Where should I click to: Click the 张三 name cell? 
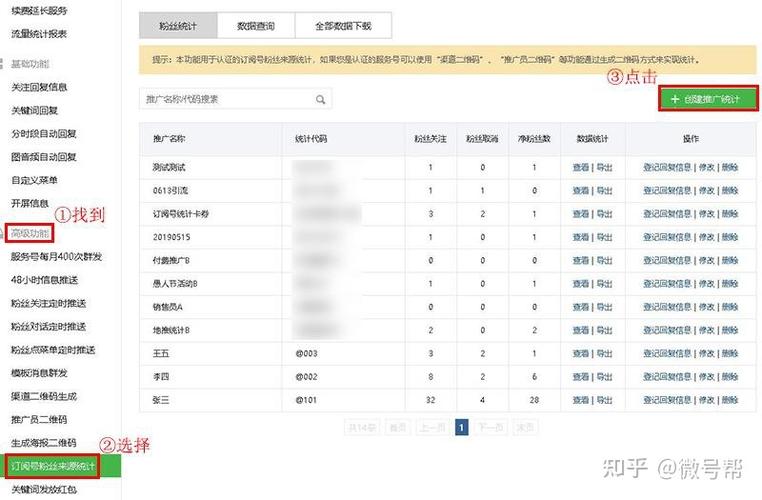pos(161,400)
